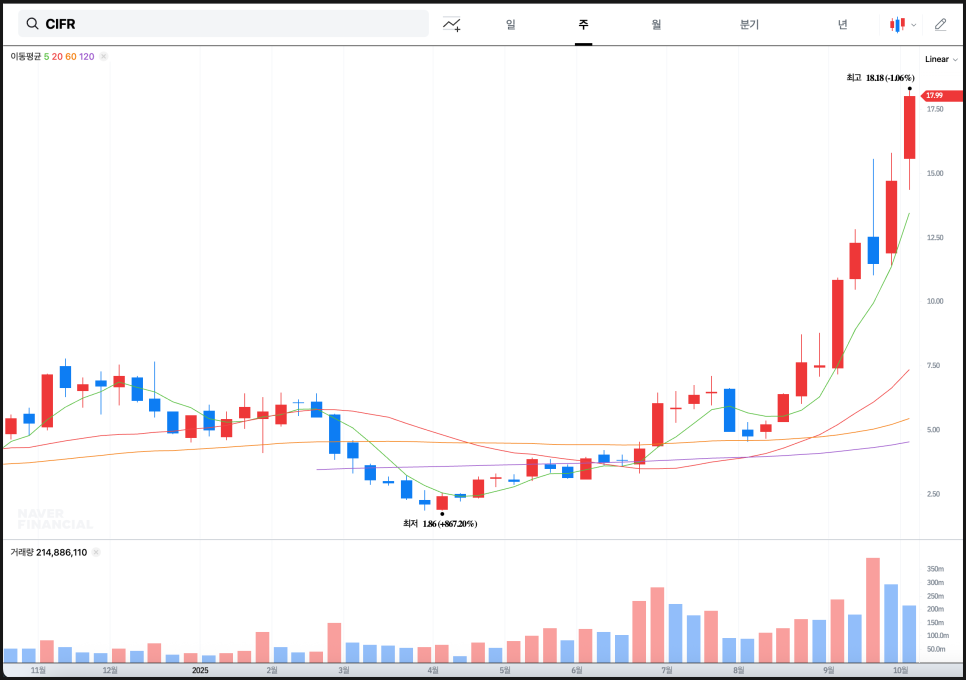
Task: Open the 이동평균 indicator settings label
Action: point(25,57)
